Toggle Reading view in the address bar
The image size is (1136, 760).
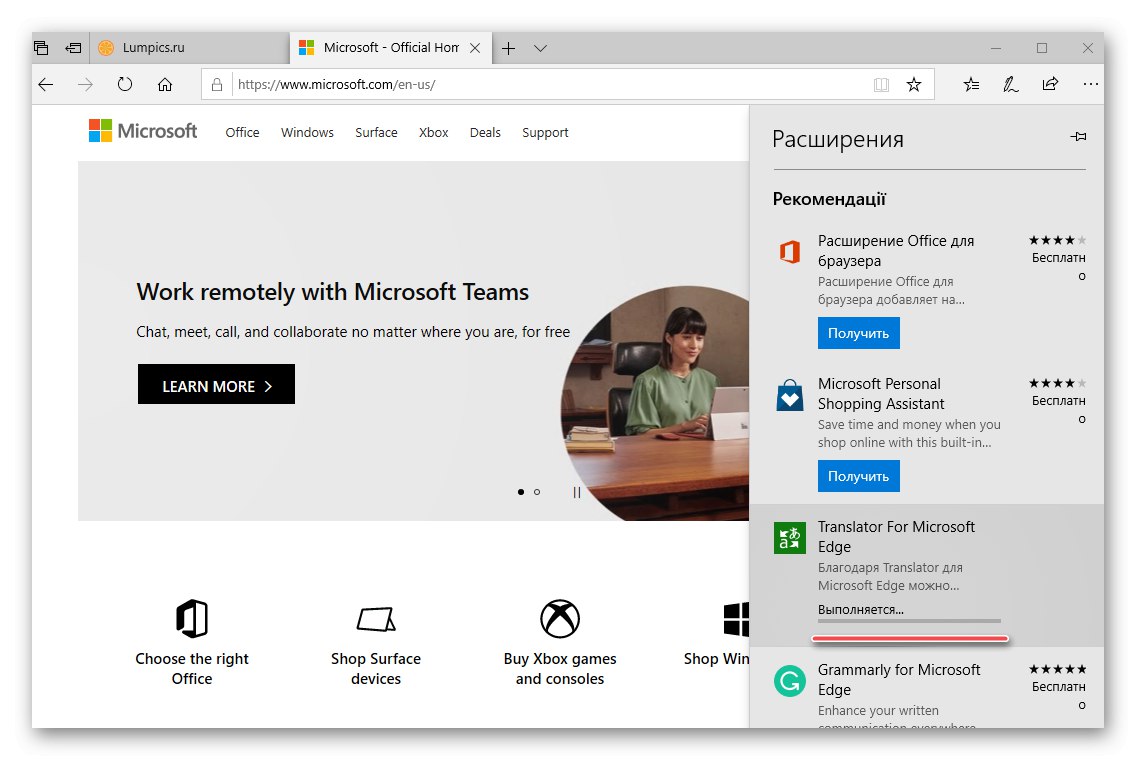[x=881, y=85]
